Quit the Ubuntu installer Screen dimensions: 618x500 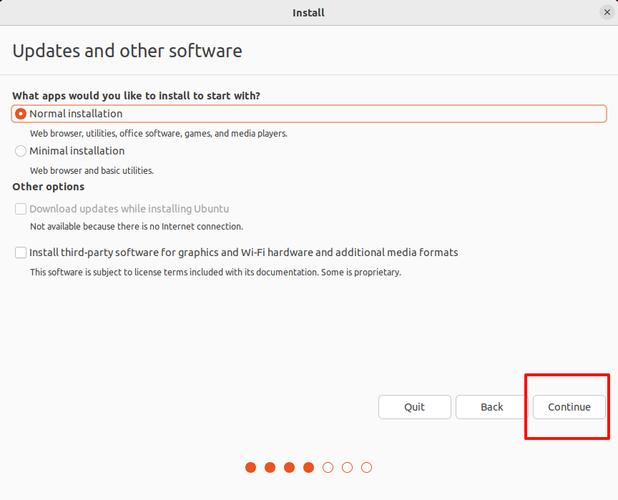[414, 407]
